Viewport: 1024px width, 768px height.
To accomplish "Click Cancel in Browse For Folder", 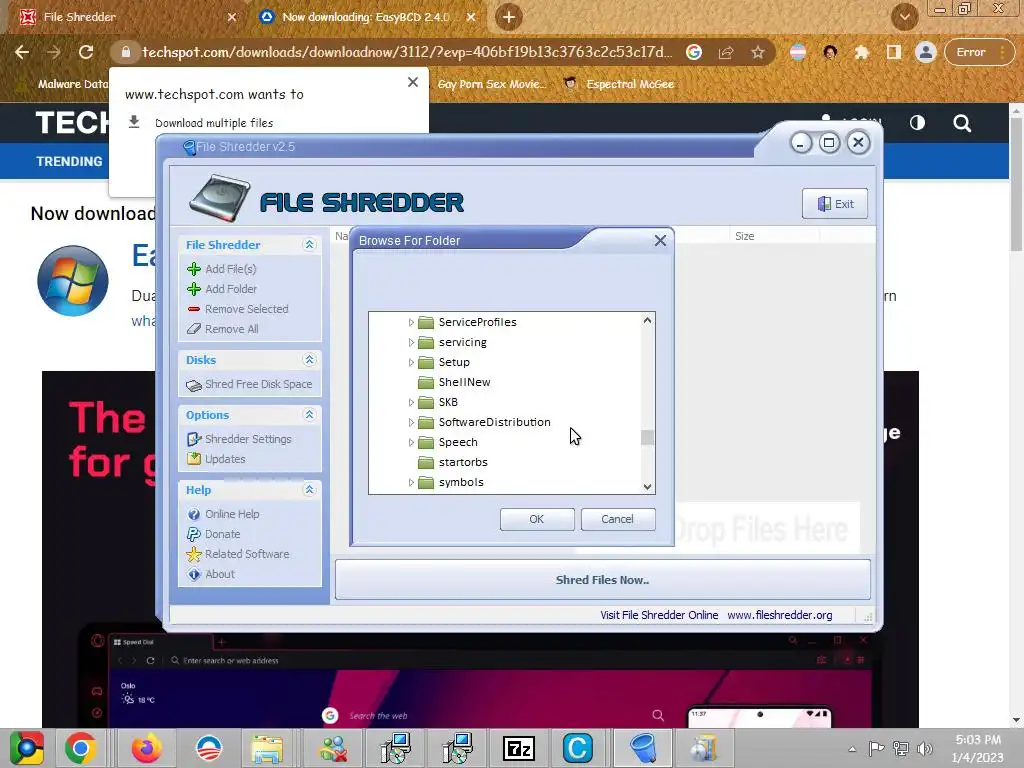I will click(x=618, y=519).
